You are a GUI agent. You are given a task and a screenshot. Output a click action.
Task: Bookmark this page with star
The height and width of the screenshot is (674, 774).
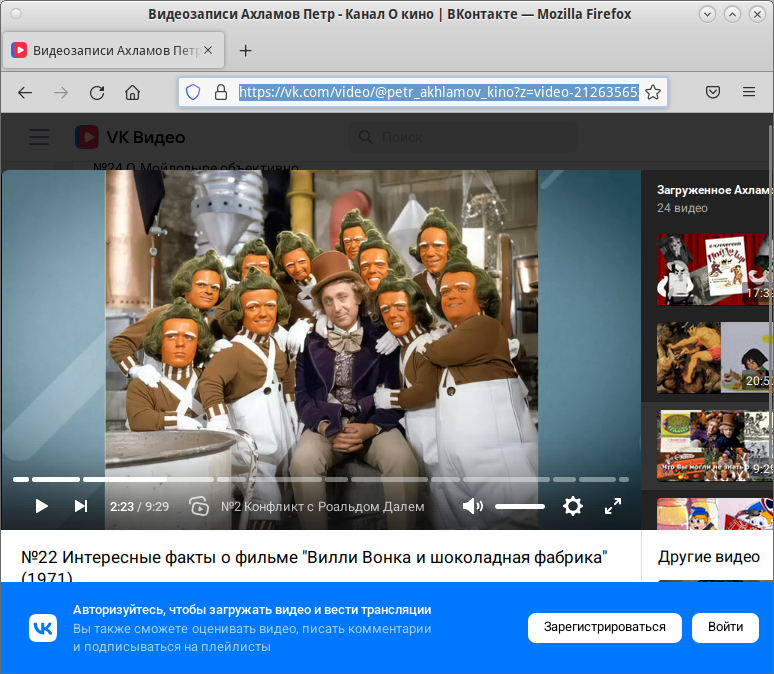[653, 92]
